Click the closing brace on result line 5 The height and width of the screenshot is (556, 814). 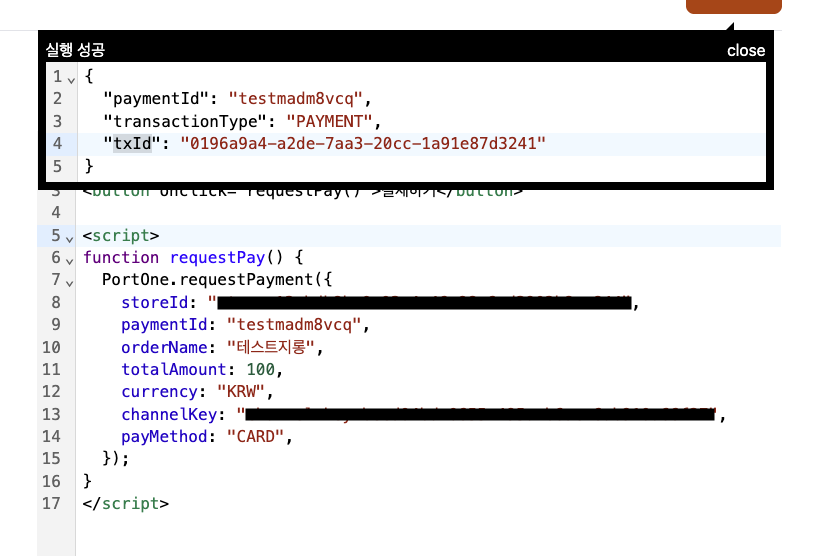click(x=89, y=166)
